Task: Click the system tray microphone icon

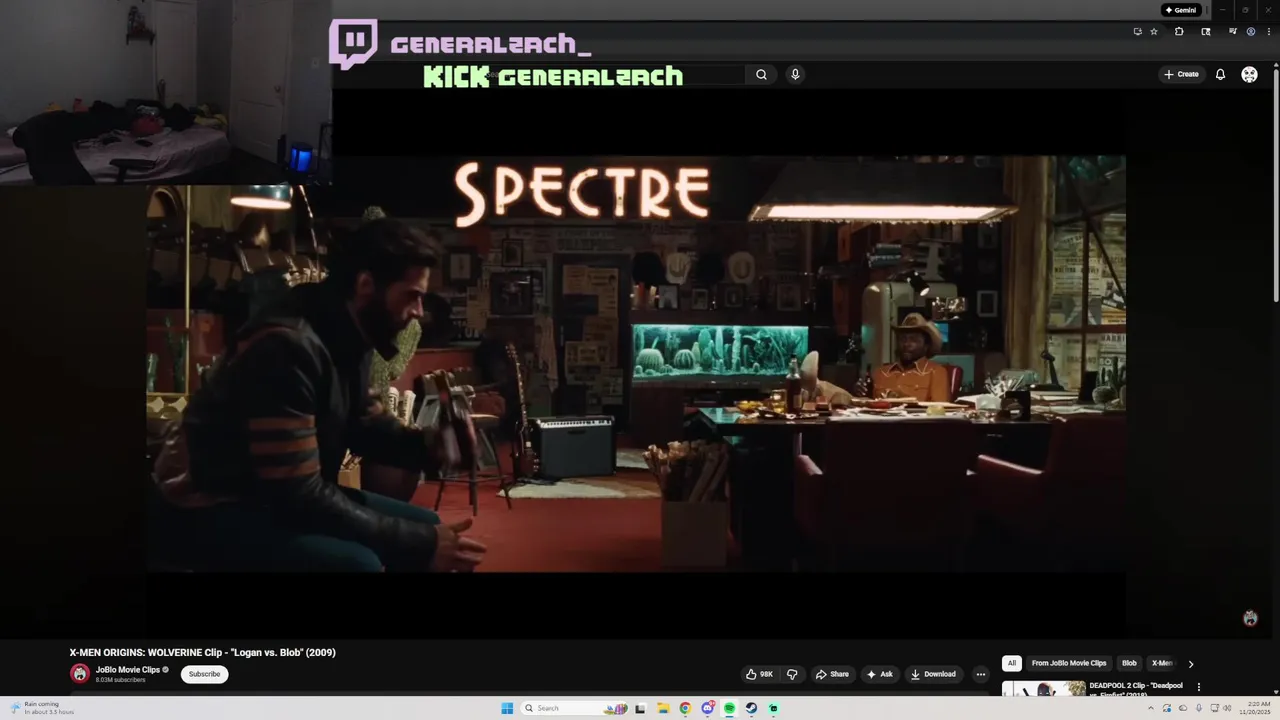Action: pyautogui.click(x=1199, y=708)
